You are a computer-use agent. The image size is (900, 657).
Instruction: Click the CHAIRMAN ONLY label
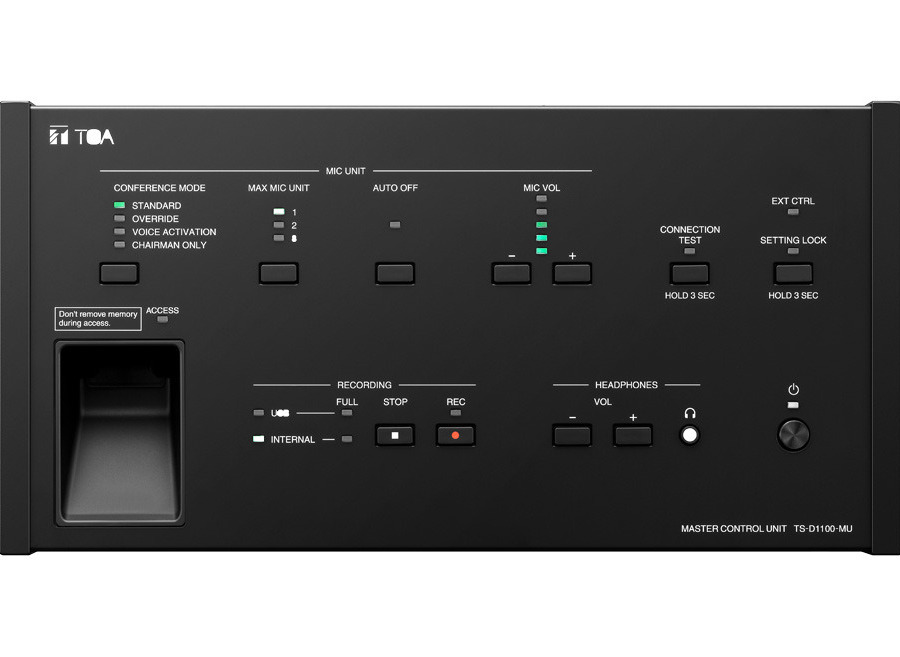coord(169,245)
